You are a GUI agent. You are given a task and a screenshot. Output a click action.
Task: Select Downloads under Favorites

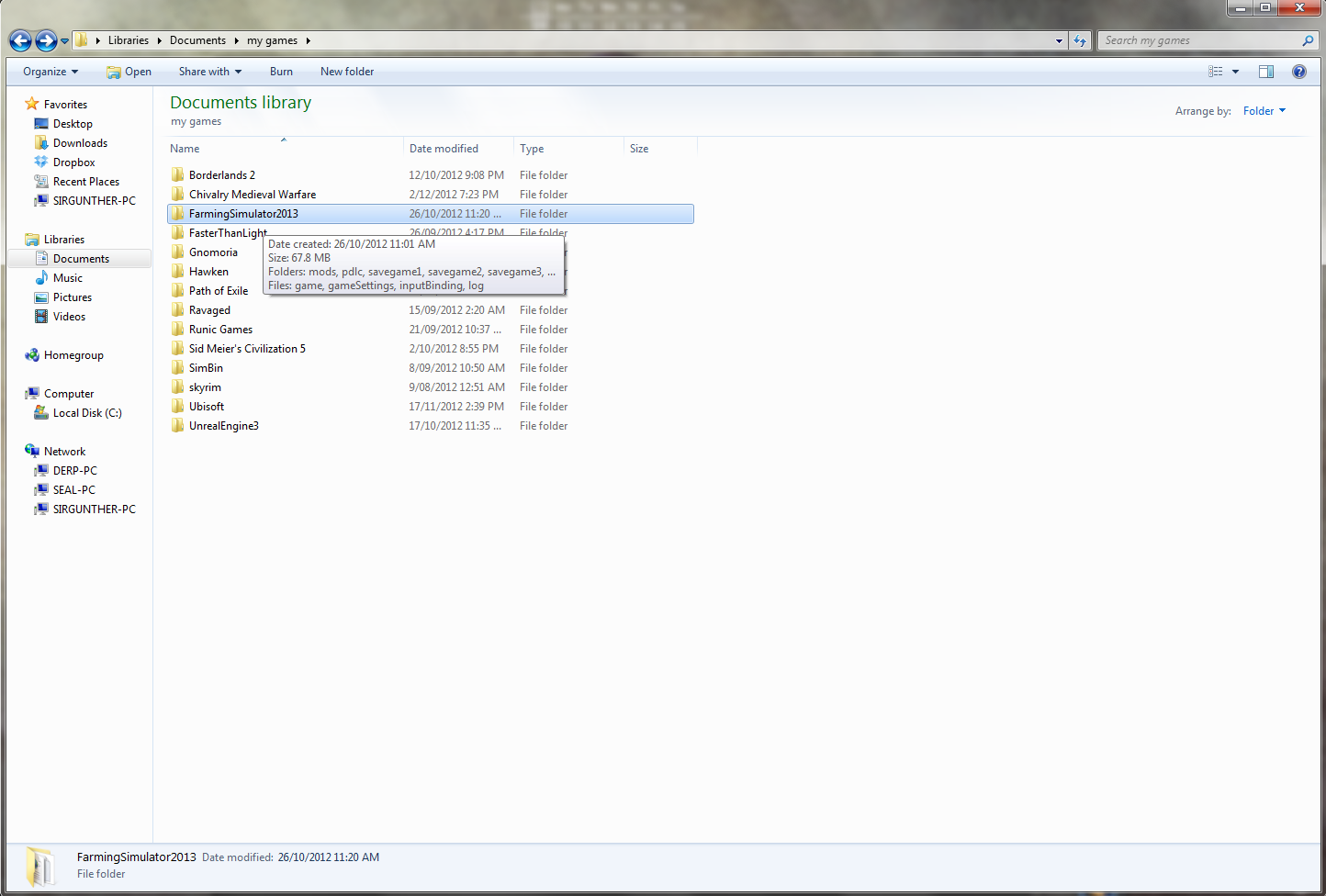point(80,143)
